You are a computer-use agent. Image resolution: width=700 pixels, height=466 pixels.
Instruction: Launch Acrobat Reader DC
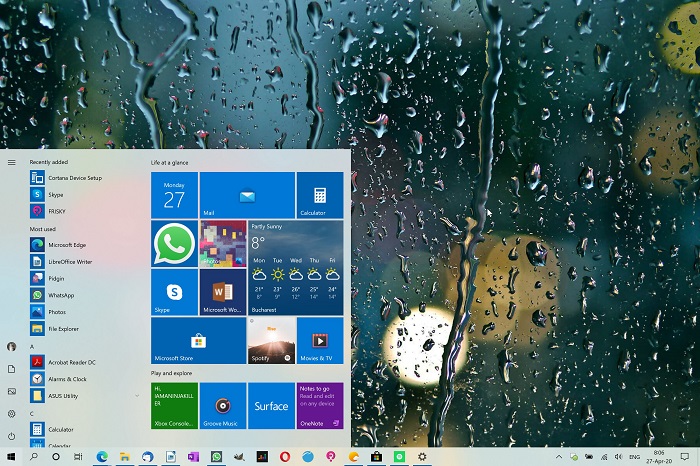(x=85, y=362)
